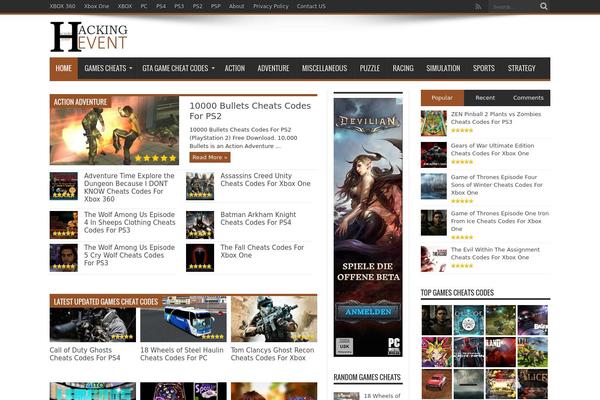
Task: Open the RSS feed icon
Action: coord(478,7)
